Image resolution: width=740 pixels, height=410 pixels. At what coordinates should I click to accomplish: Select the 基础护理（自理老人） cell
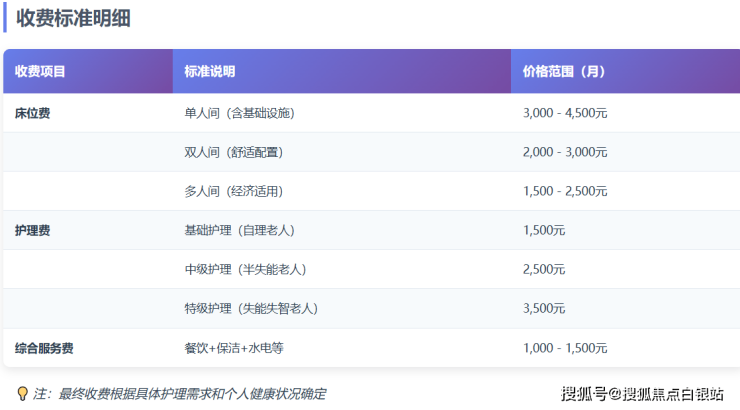point(239,230)
